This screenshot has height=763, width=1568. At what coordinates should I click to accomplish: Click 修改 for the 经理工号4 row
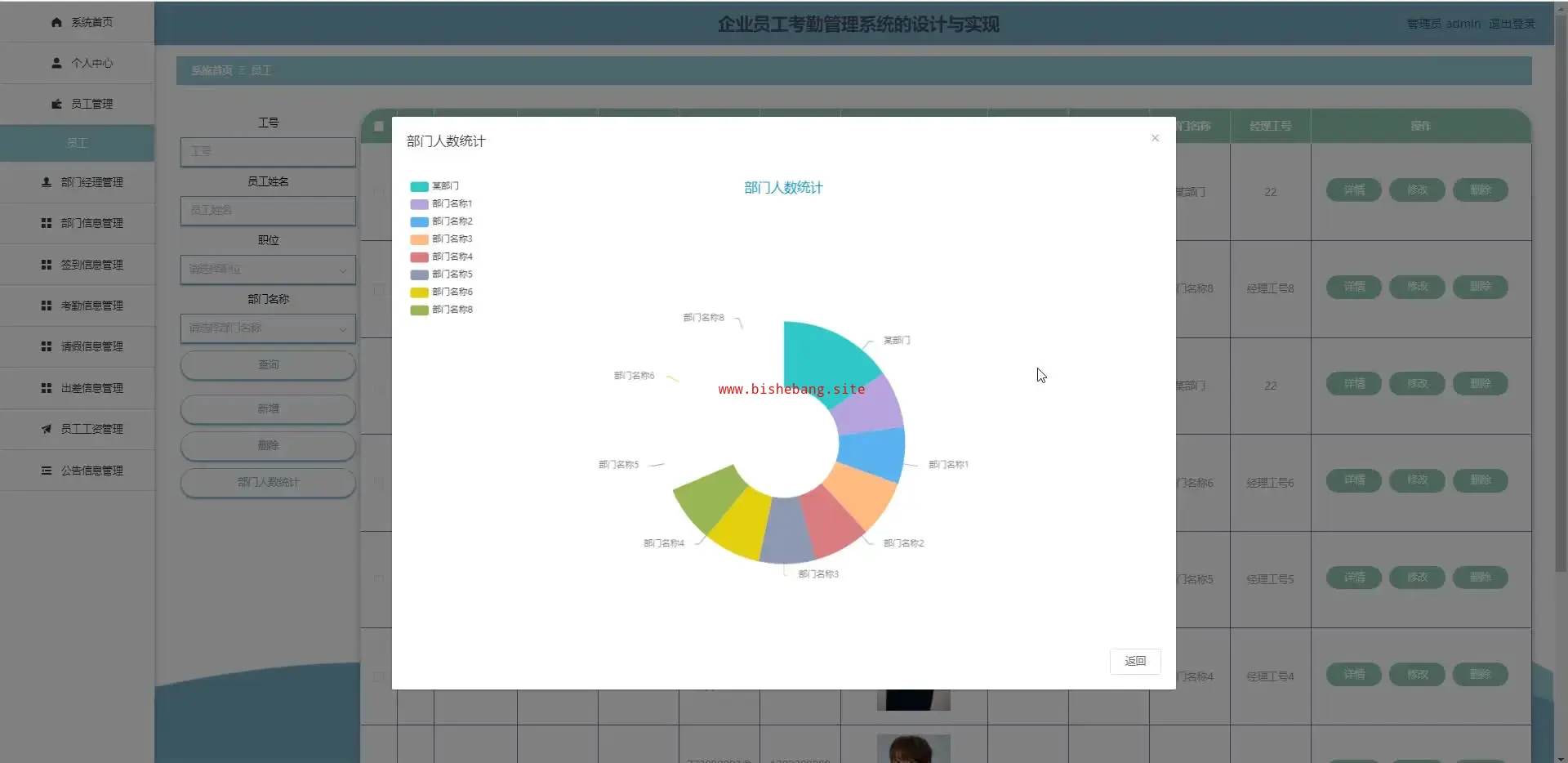coord(1417,675)
